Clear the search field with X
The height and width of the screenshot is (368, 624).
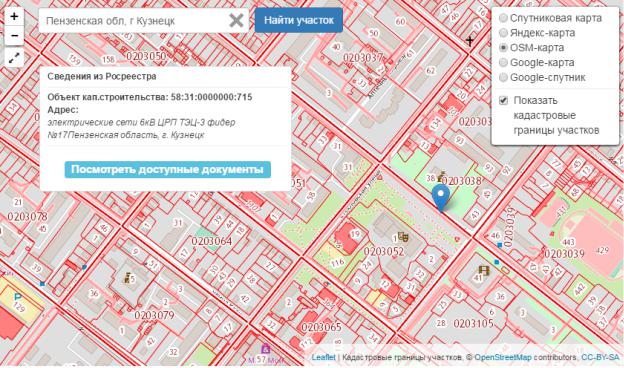click(x=236, y=20)
